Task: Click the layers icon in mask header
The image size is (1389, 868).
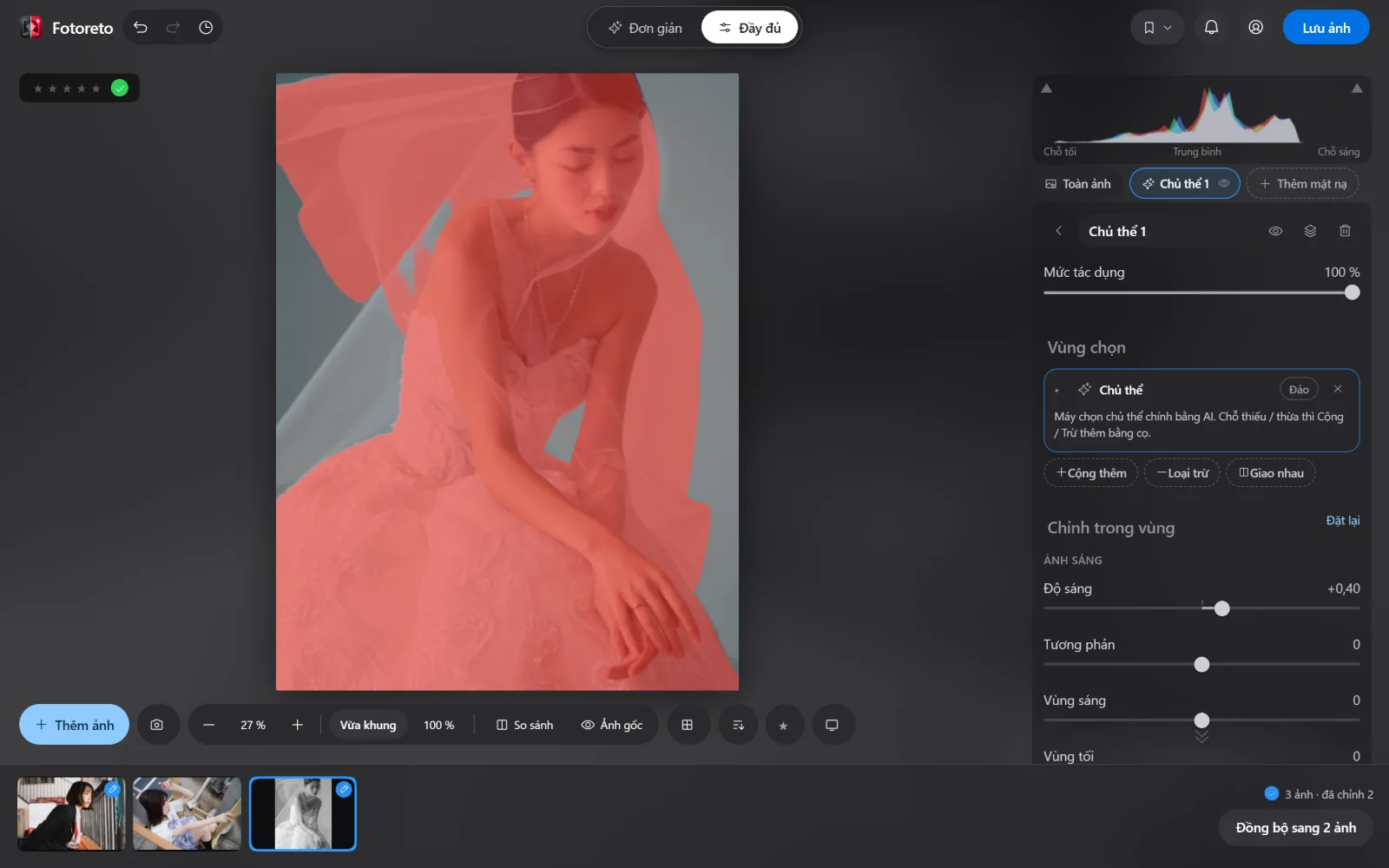Action: [1310, 231]
